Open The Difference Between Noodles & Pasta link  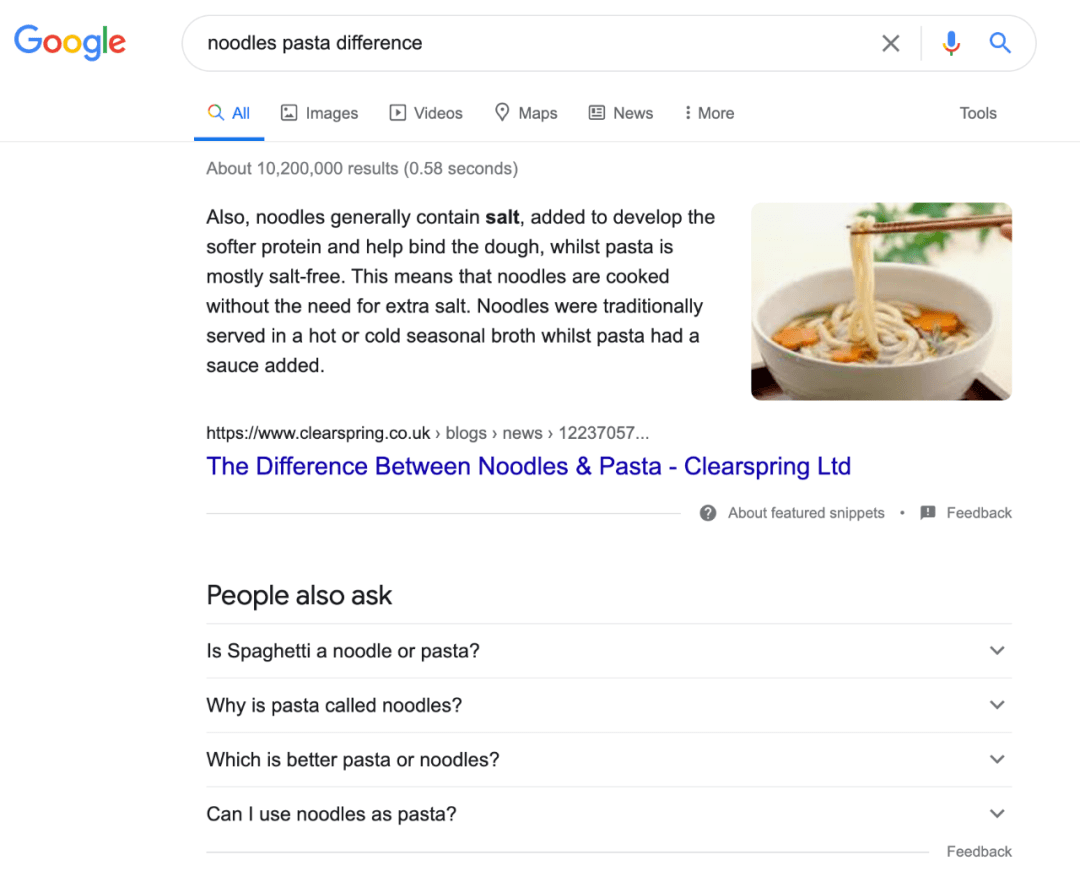point(528,466)
